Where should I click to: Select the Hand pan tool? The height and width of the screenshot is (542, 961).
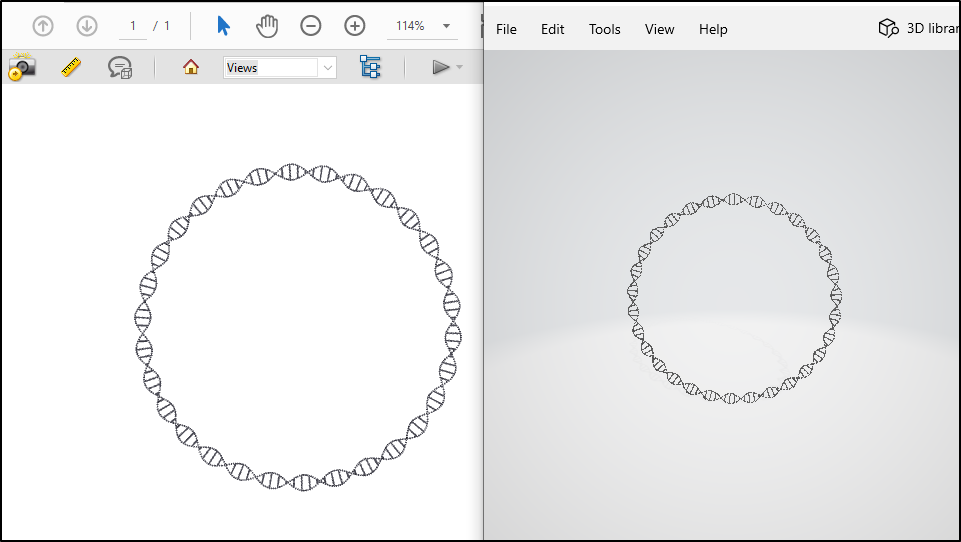[267, 26]
